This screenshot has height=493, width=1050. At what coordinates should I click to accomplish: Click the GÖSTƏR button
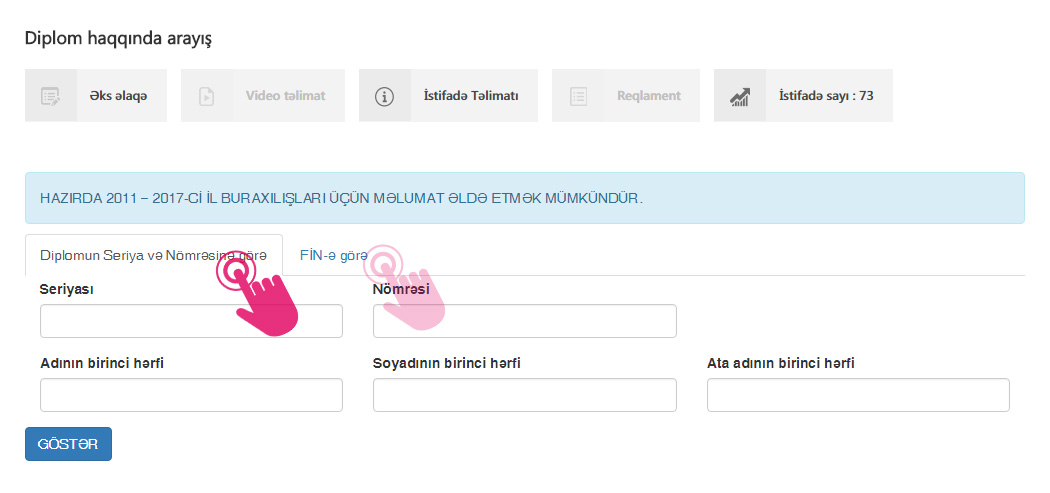tap(68, 444)
